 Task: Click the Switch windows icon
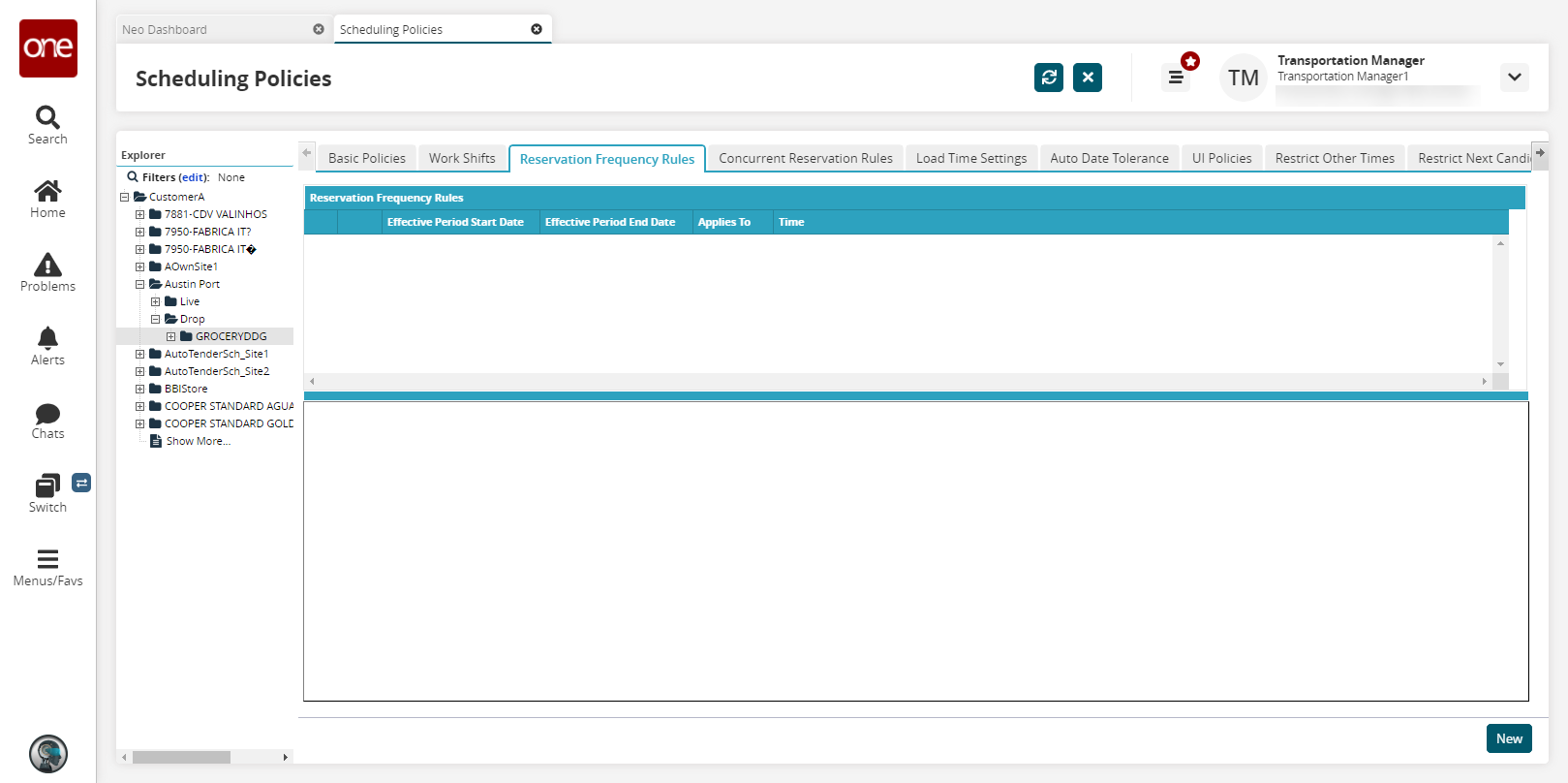47,485
